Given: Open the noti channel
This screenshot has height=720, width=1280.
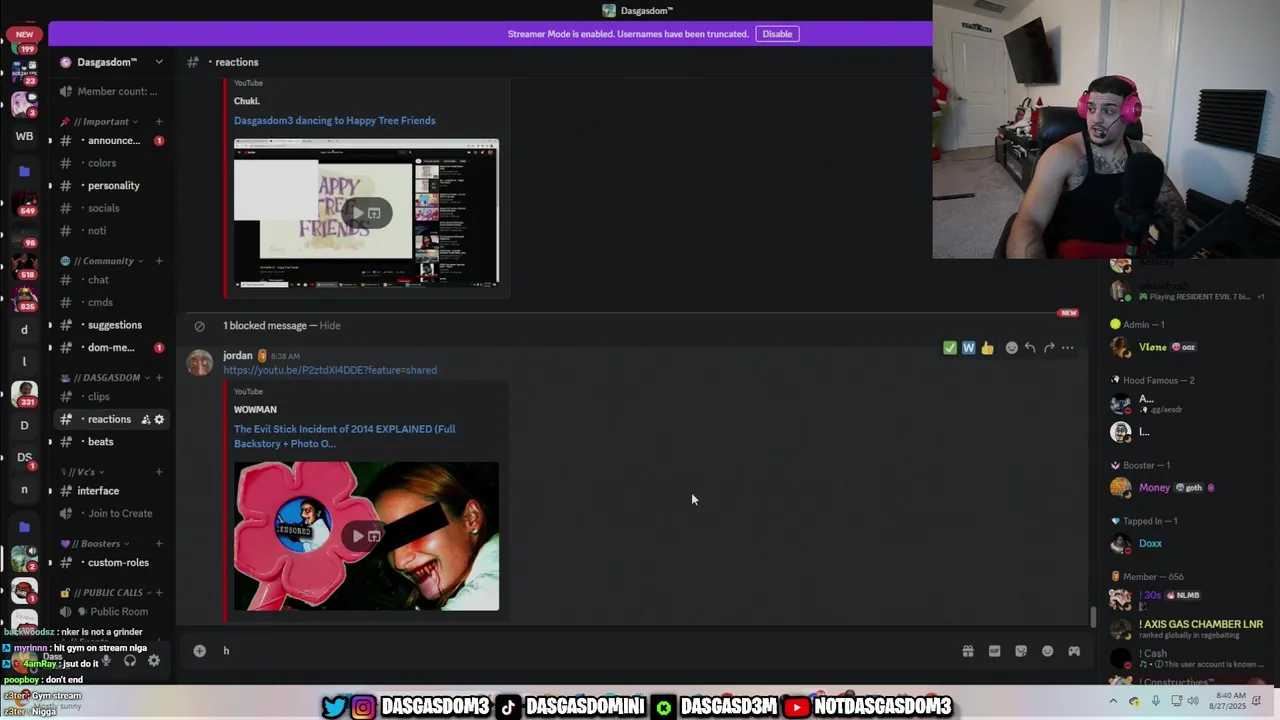Looking at the screenshot, I should click(x=112, y=231).
